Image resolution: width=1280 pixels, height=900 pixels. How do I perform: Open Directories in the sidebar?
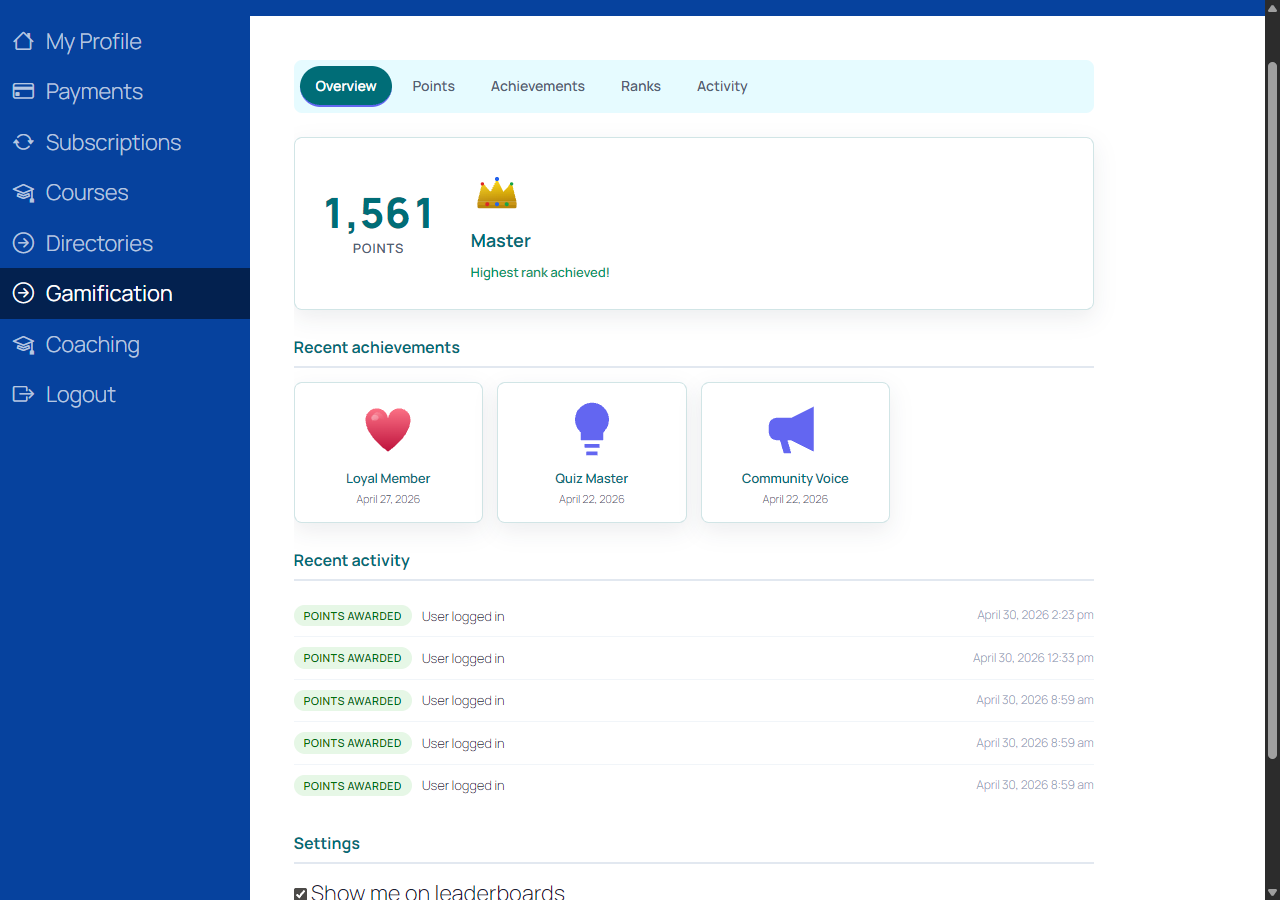pyautogui.click(x=125, y=243)
